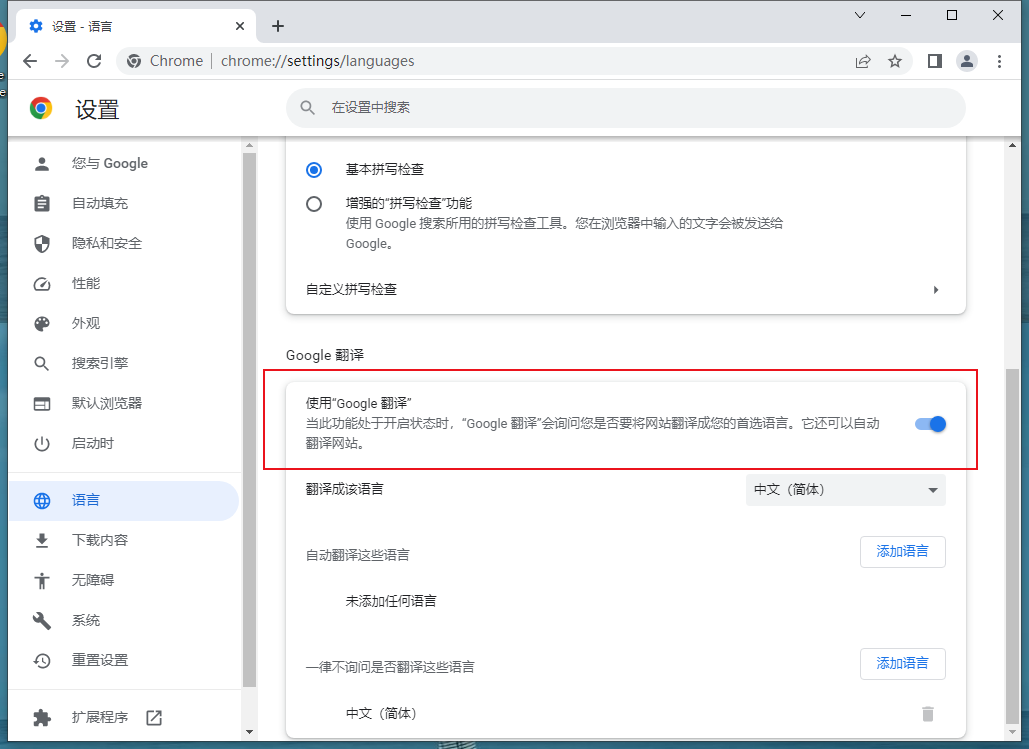Image resolution: width=1029 pixels, height=749 pixels.
Task: Open the profile avatar menu
Action: (967, 61)
